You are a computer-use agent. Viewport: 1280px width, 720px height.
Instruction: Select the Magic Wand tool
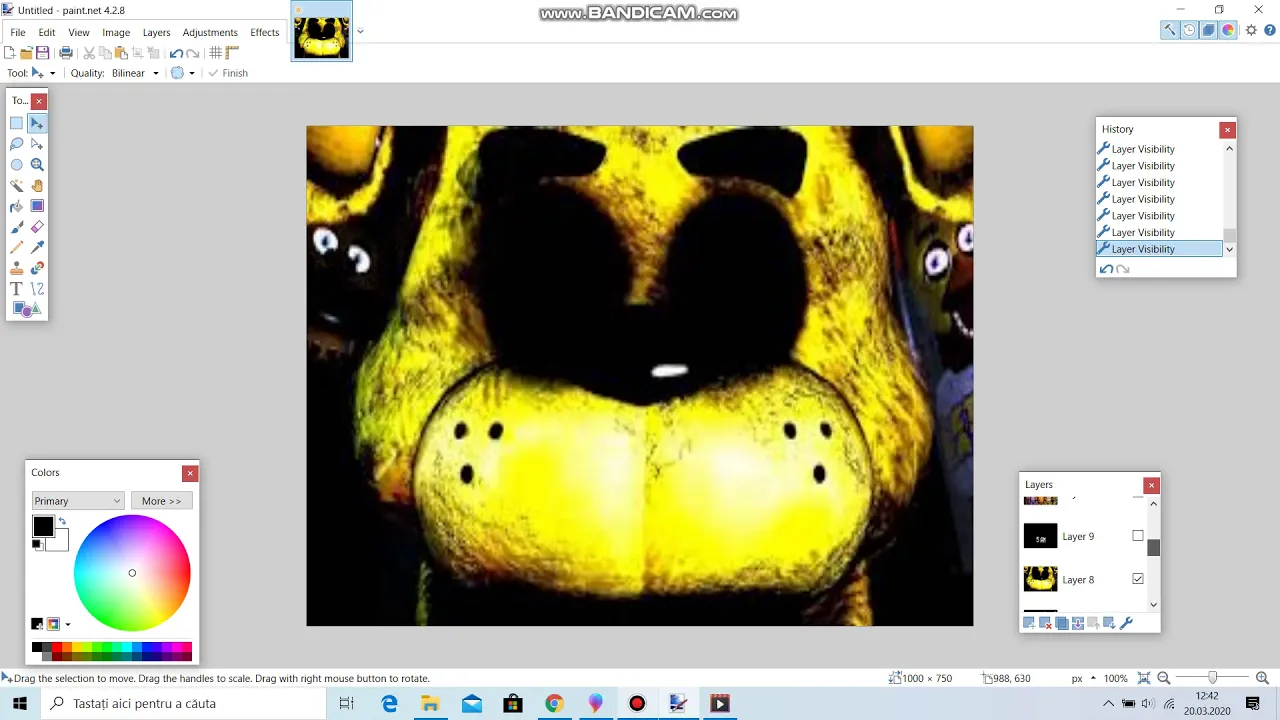coord(16,185)
